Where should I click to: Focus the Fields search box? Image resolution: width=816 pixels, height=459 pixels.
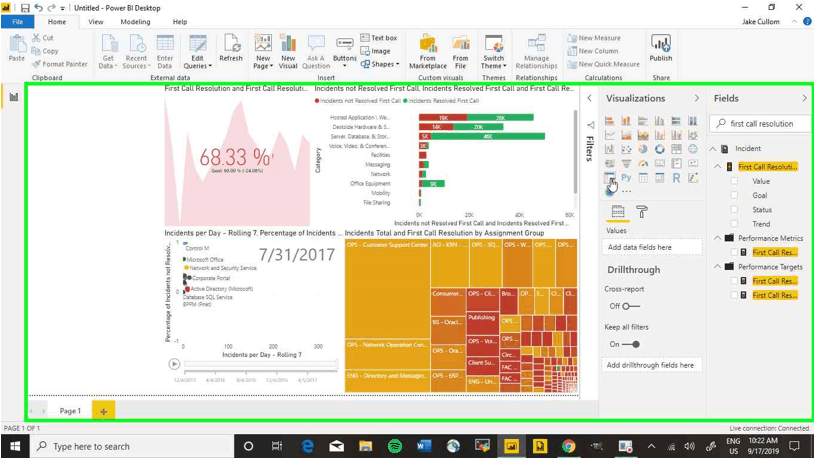[760, 123]
